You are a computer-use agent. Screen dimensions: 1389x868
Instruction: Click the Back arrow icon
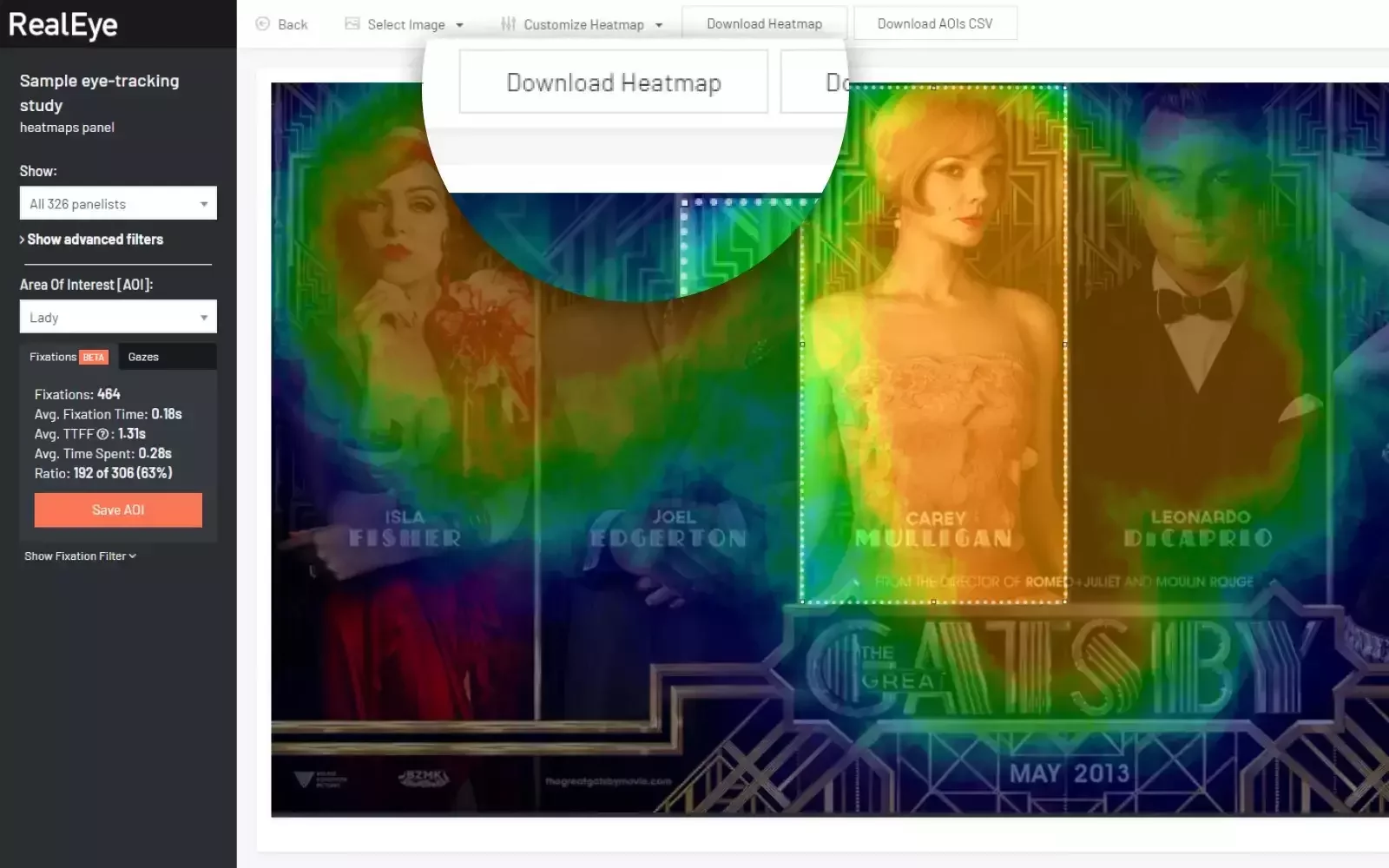pos(262,24)
